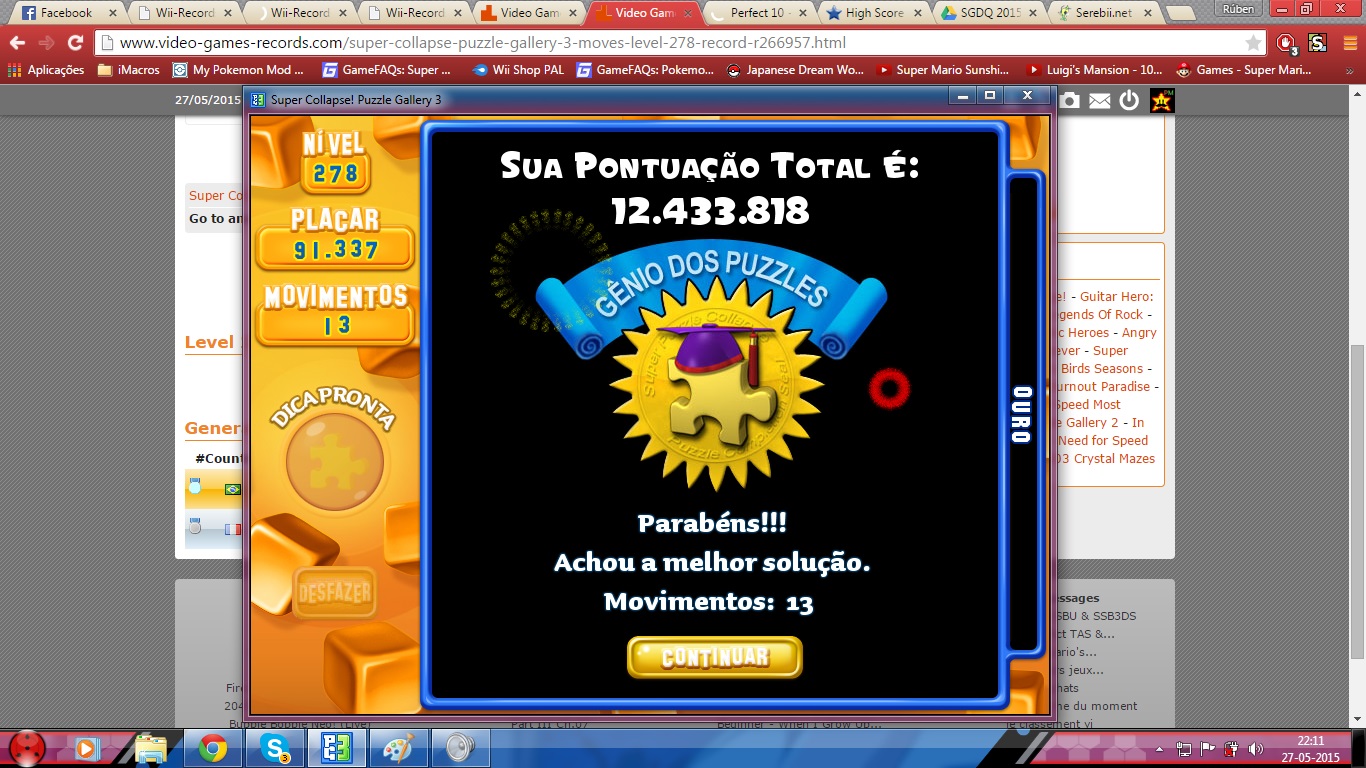Click the volume speaker tray icon

click(1255, 748)
